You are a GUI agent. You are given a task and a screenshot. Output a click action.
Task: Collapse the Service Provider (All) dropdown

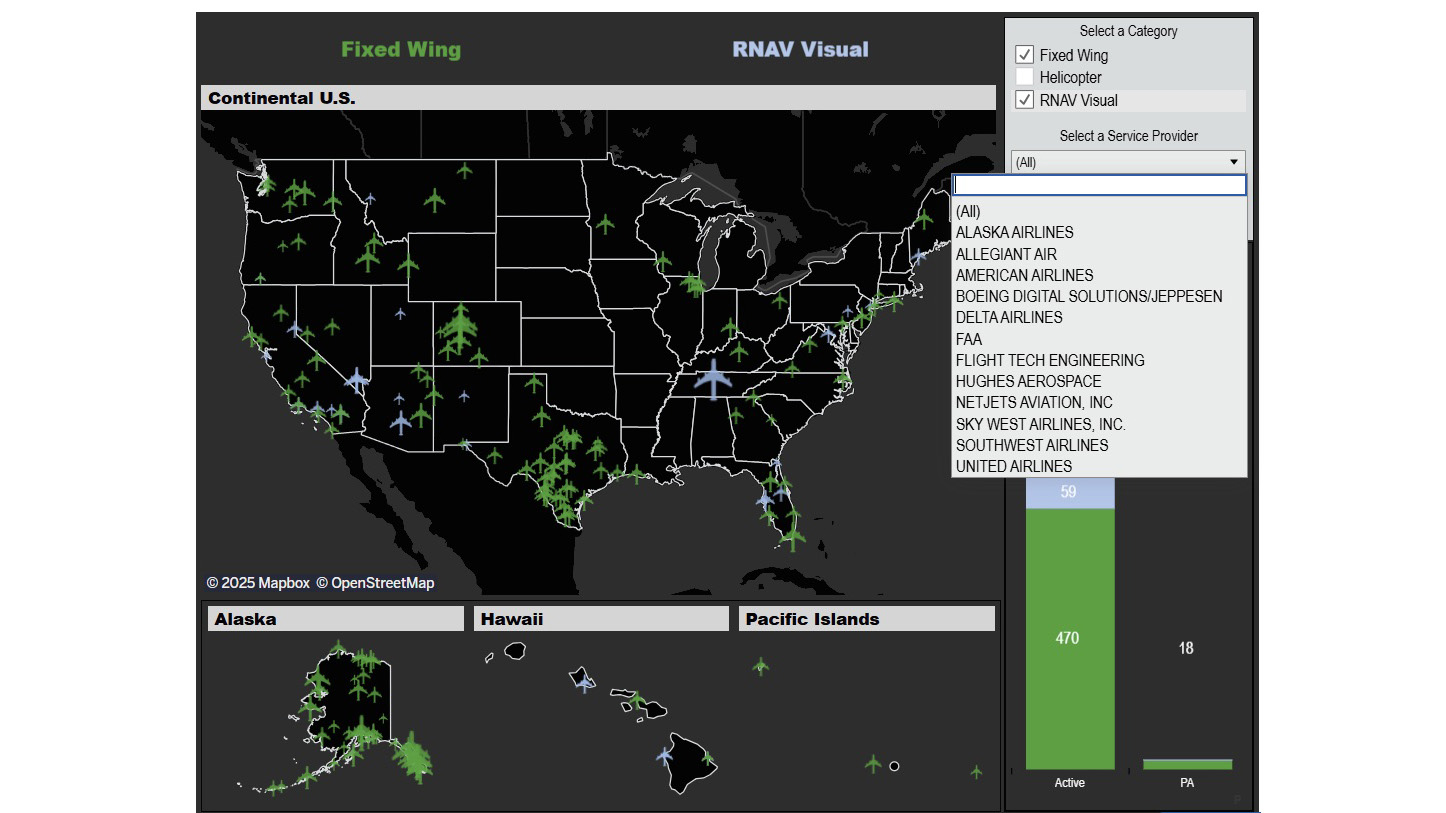pos(1129,162)
